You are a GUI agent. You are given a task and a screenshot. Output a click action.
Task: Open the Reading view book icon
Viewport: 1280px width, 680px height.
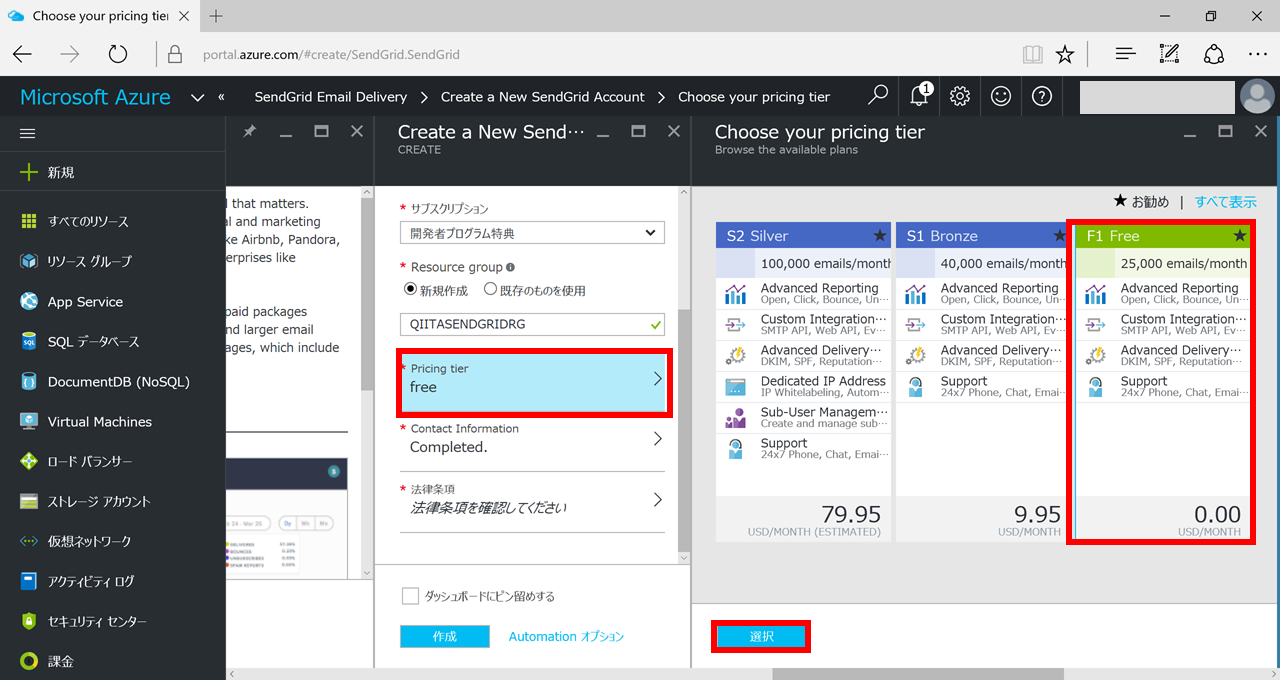click(1032, 54)
